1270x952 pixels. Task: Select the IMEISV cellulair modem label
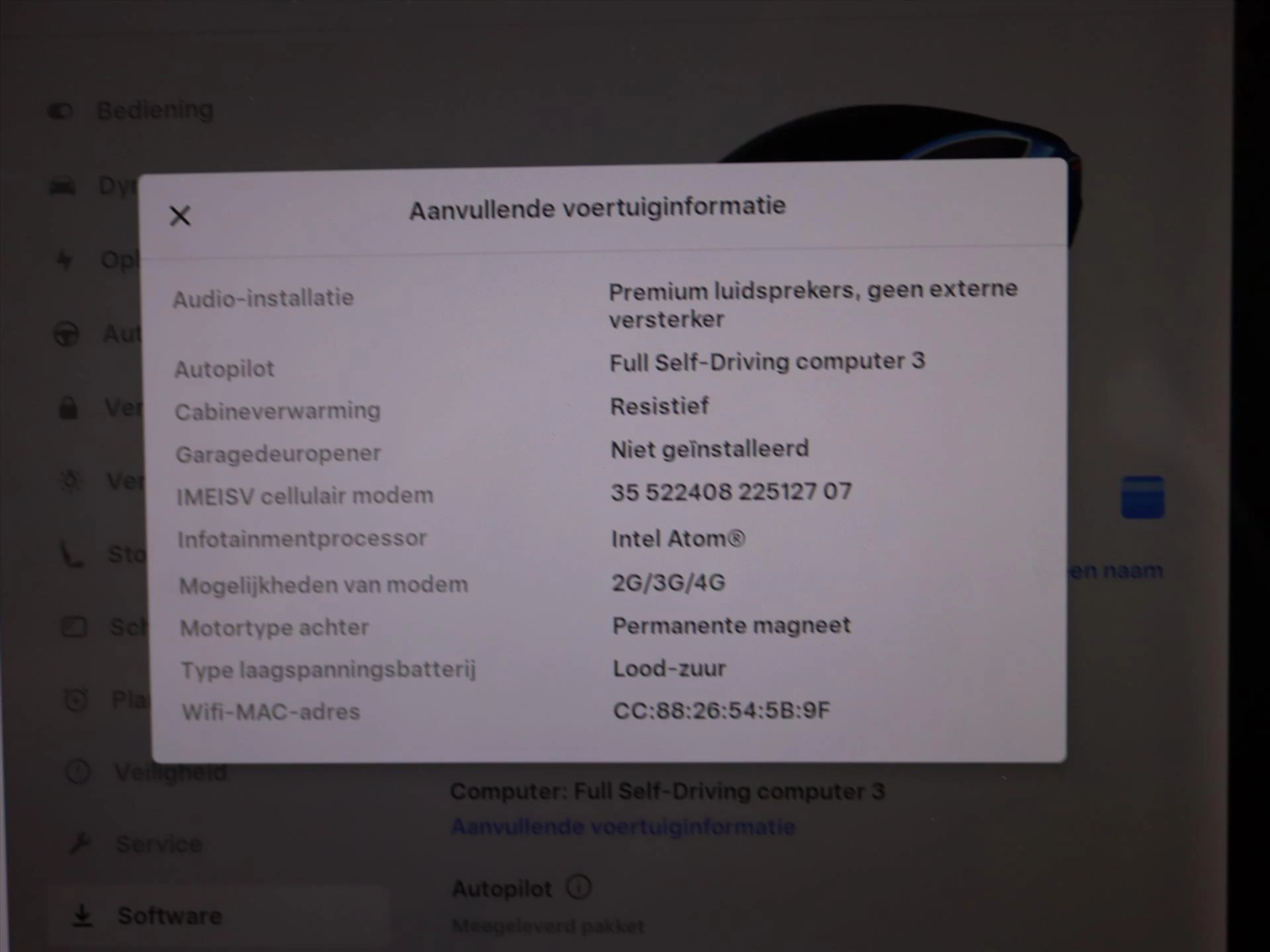coord(305,496)
